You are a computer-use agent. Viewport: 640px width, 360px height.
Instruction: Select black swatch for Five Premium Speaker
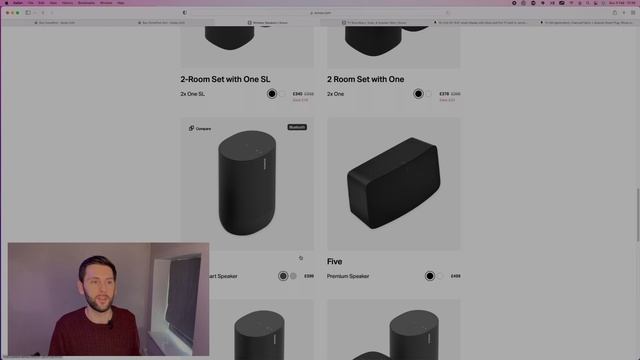click(429, 276)
